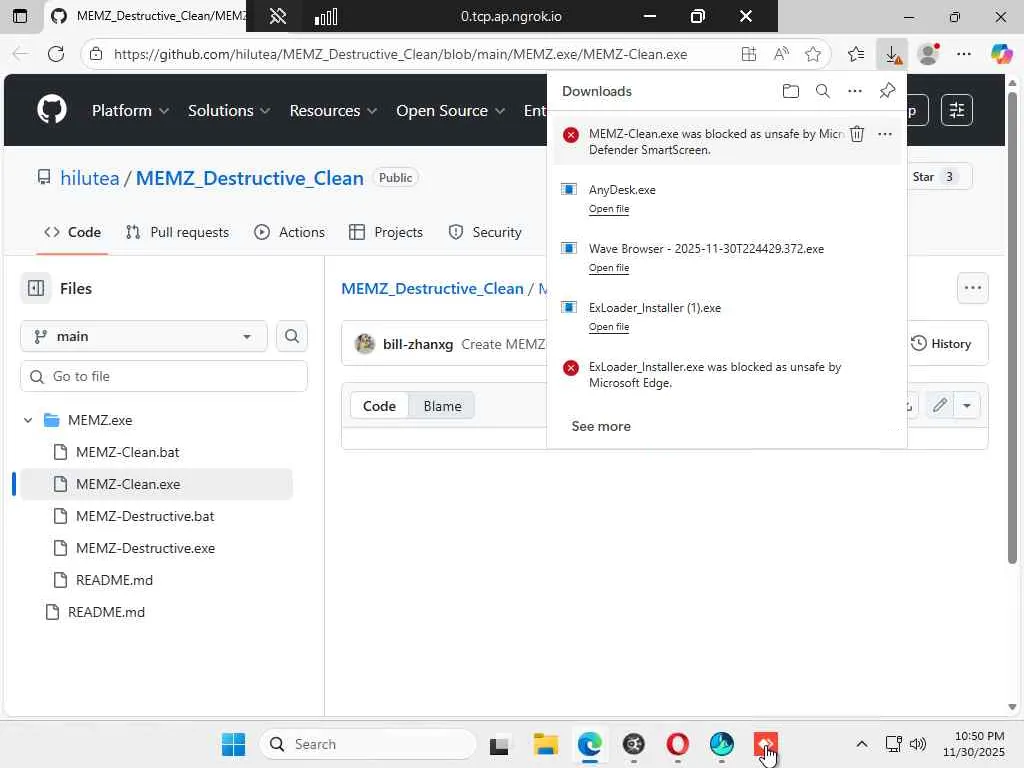View site information lock icon
The image size is (1024, 768).
tap(96, 54)
